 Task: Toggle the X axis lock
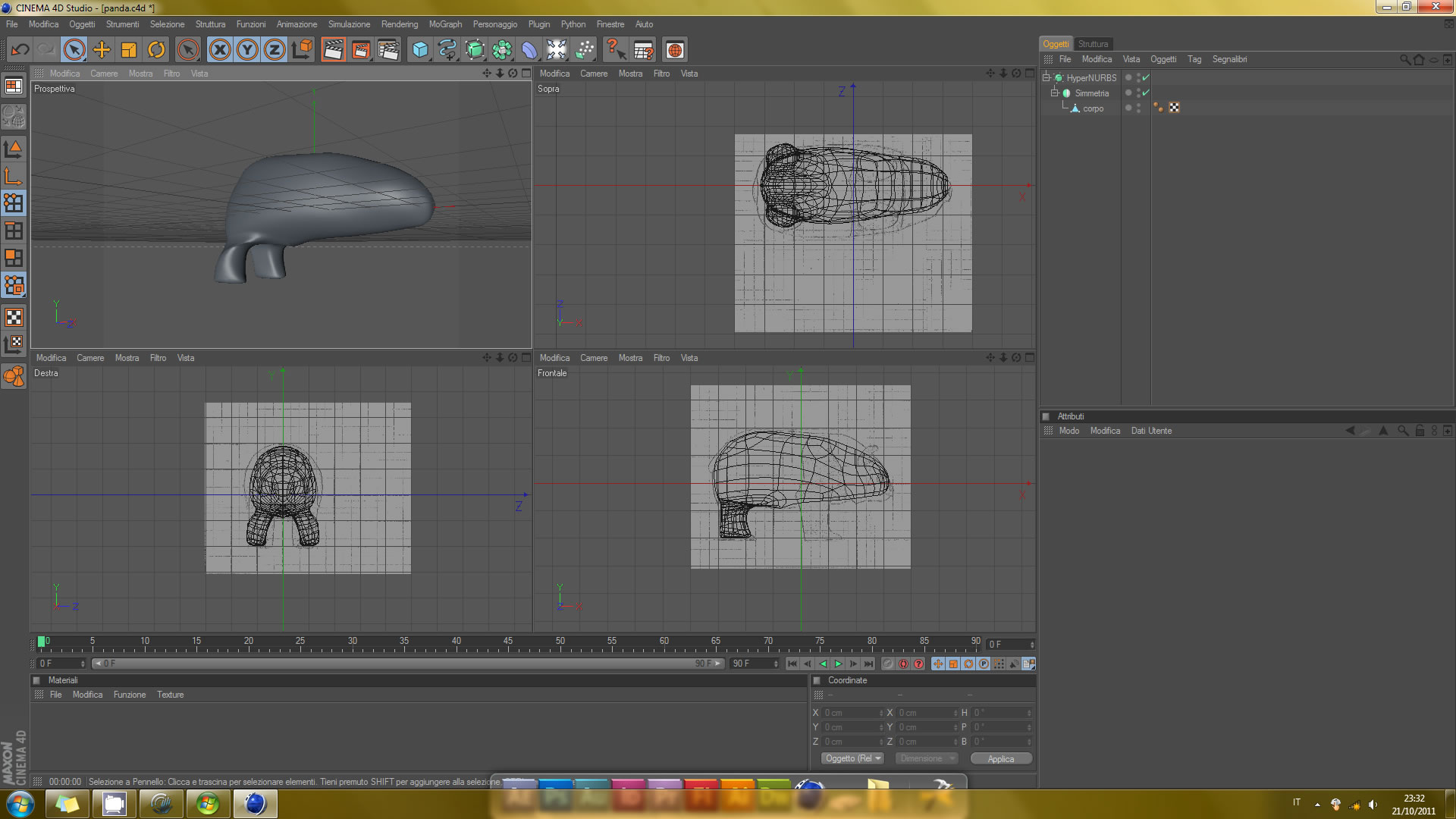(220, 50)
